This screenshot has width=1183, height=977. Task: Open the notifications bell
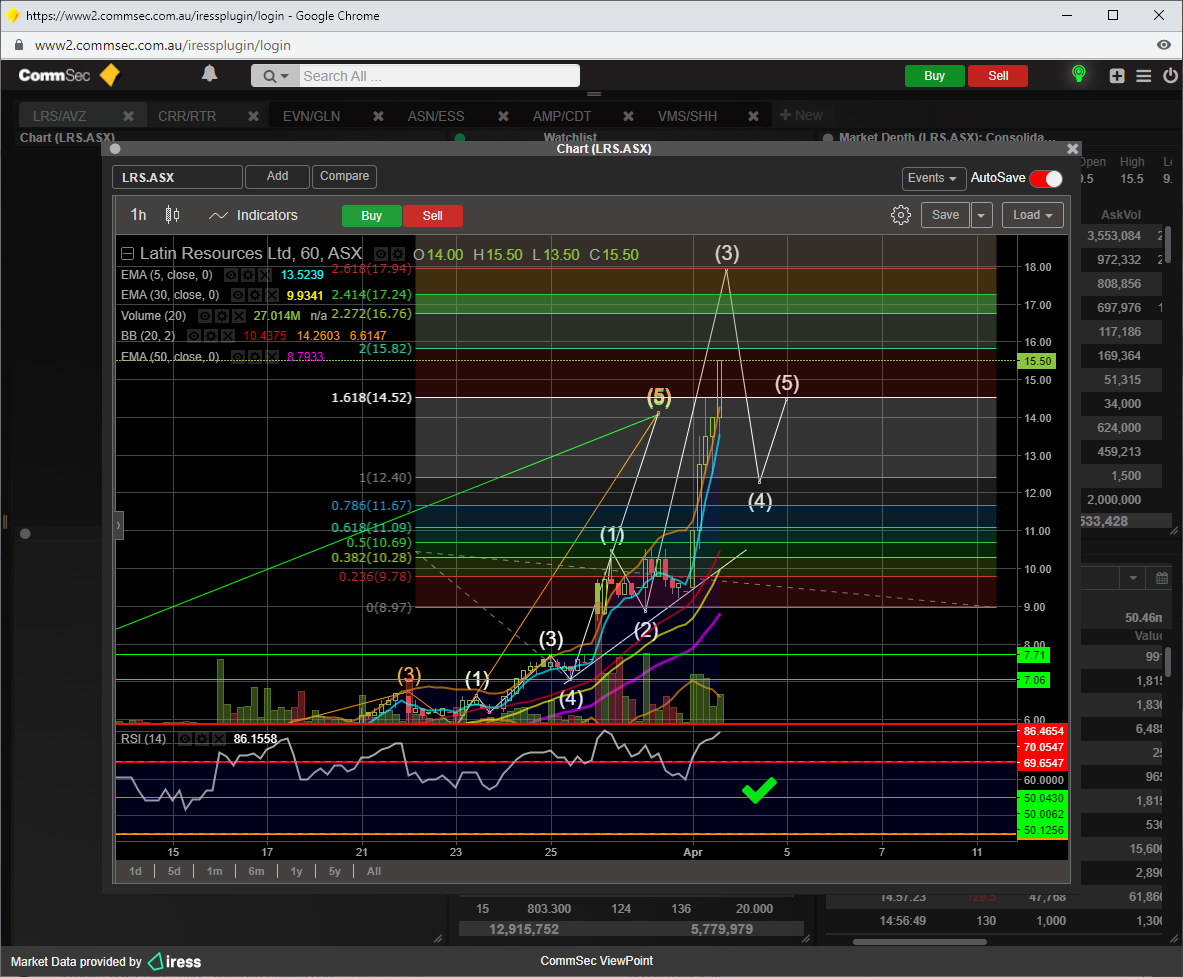pyautogui.click(x=210, y=74)
